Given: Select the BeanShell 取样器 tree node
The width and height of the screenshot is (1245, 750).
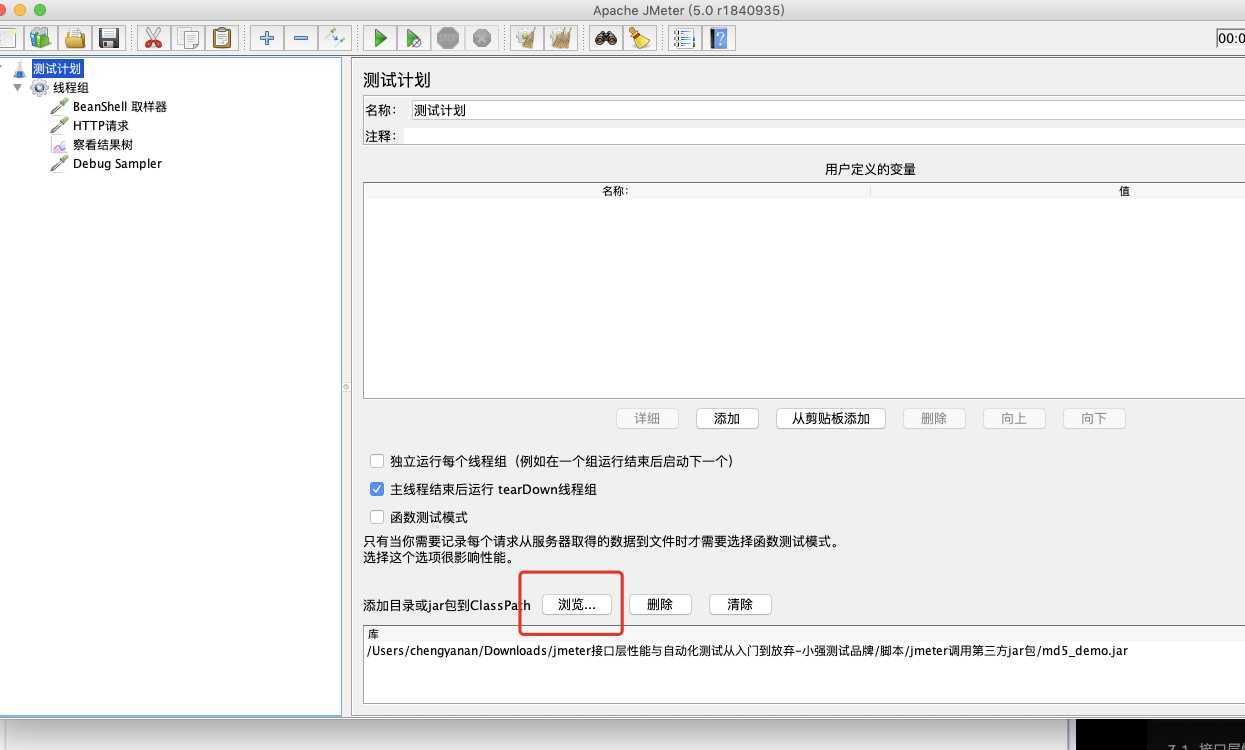Looking at the screenshot, I should (x=119, y=107).
